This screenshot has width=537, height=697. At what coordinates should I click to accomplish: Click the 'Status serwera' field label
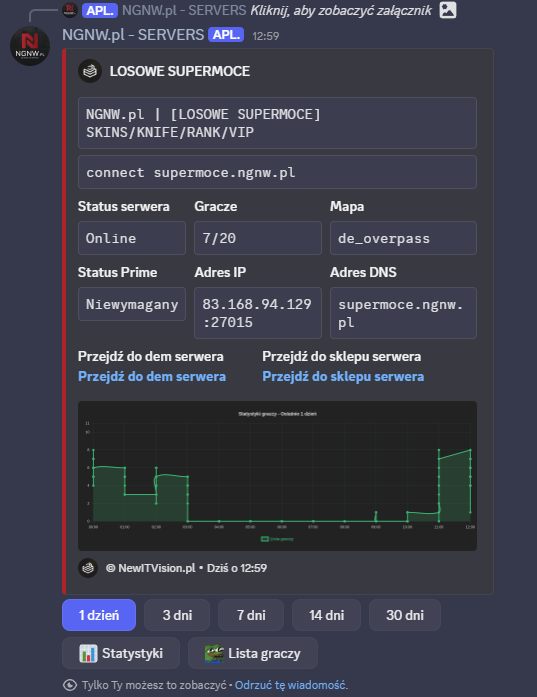point(124,206)
